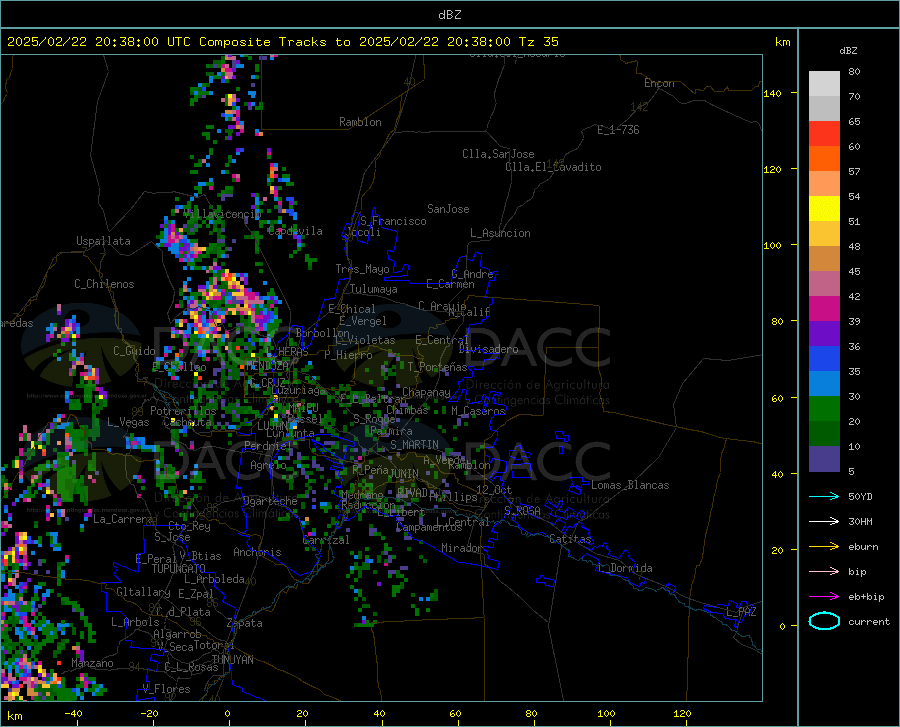This screenshot has height=727, width=900.
Task: Click the Composite Tracks timestamp header text
Action: (x=282, y=42)
